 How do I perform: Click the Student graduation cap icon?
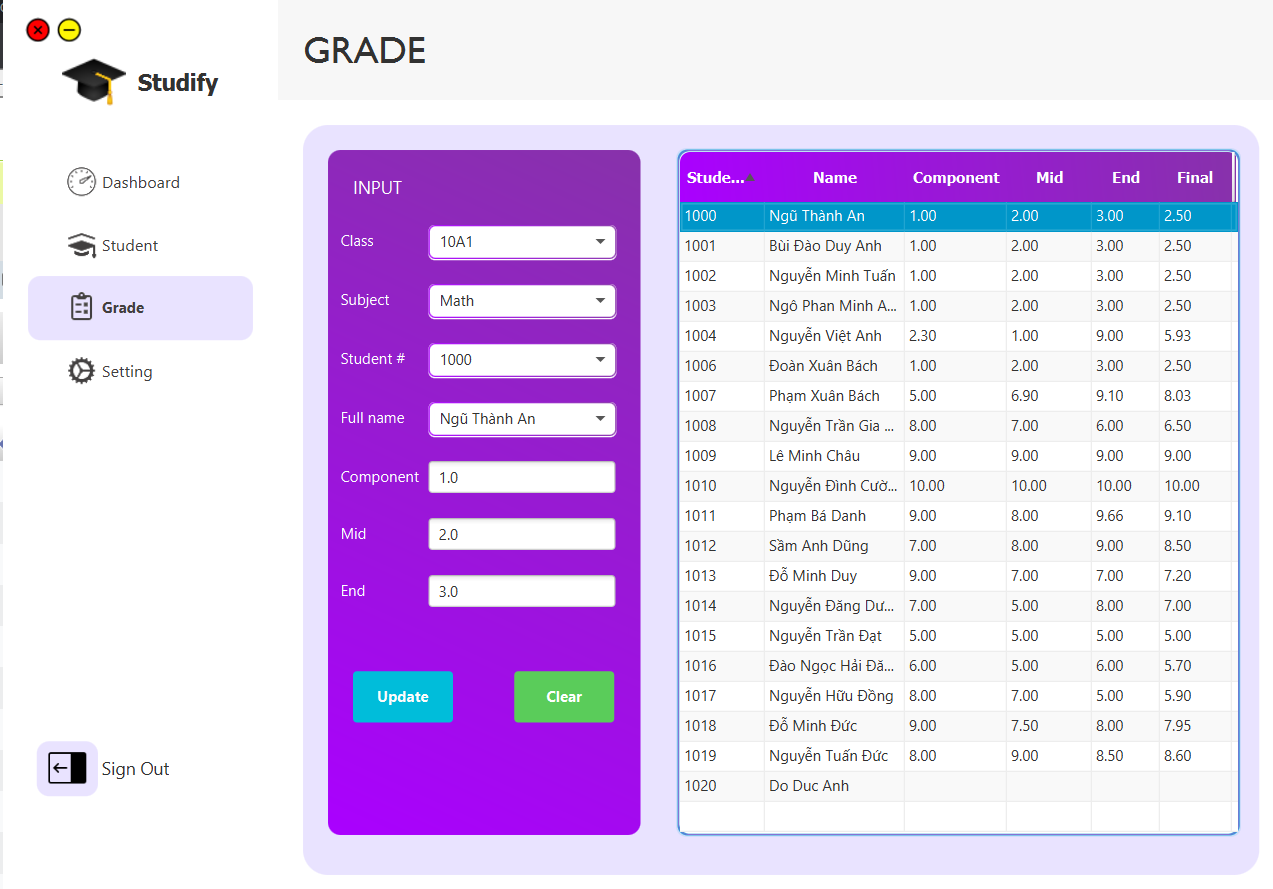pos(81,245)
